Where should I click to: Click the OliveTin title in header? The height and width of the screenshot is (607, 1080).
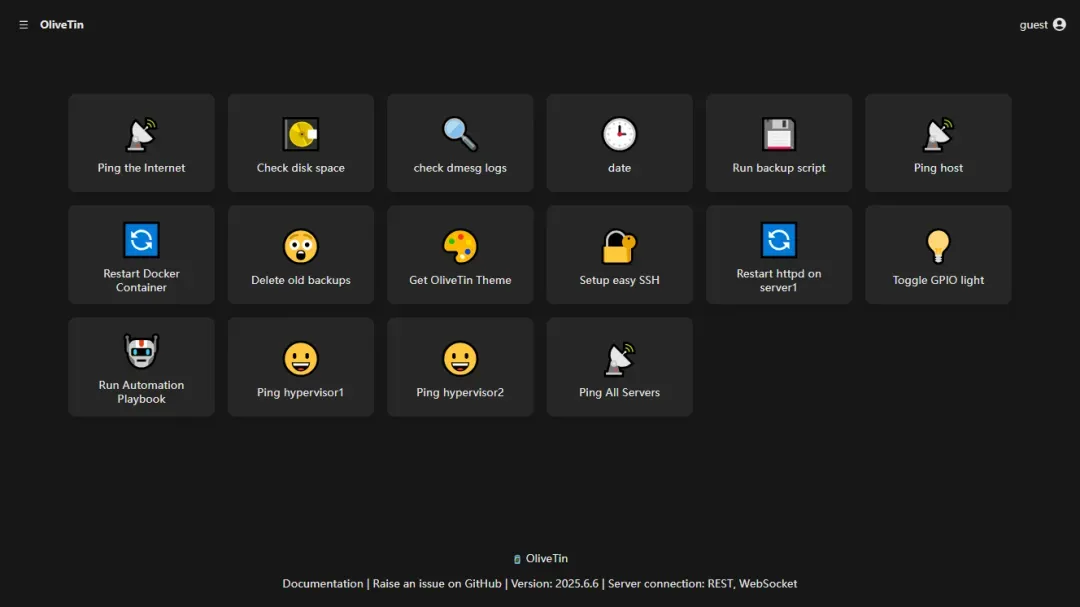click(62, 25)
